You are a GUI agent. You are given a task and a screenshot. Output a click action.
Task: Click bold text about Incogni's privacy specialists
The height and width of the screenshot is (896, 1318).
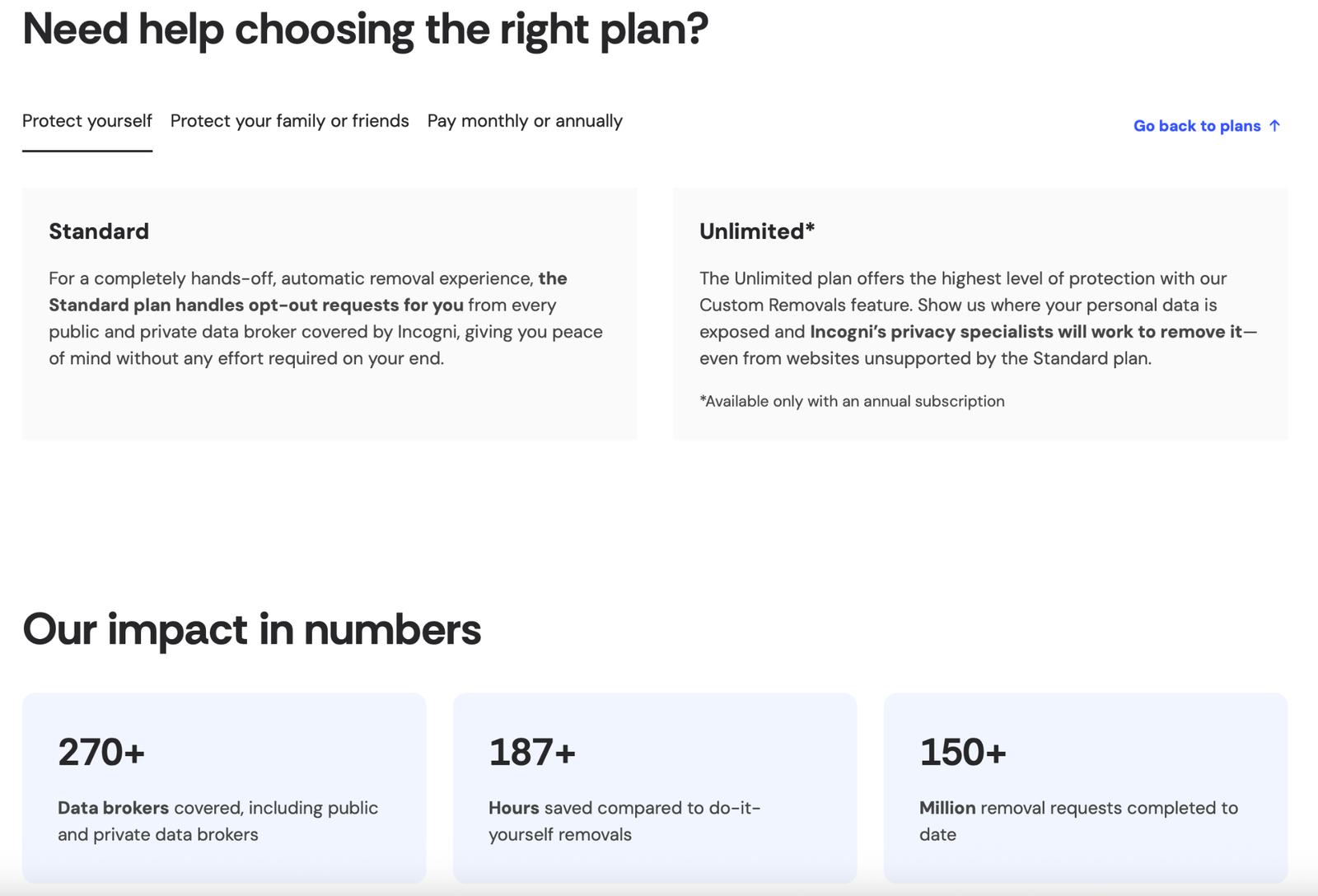(x=1026, y=332)
